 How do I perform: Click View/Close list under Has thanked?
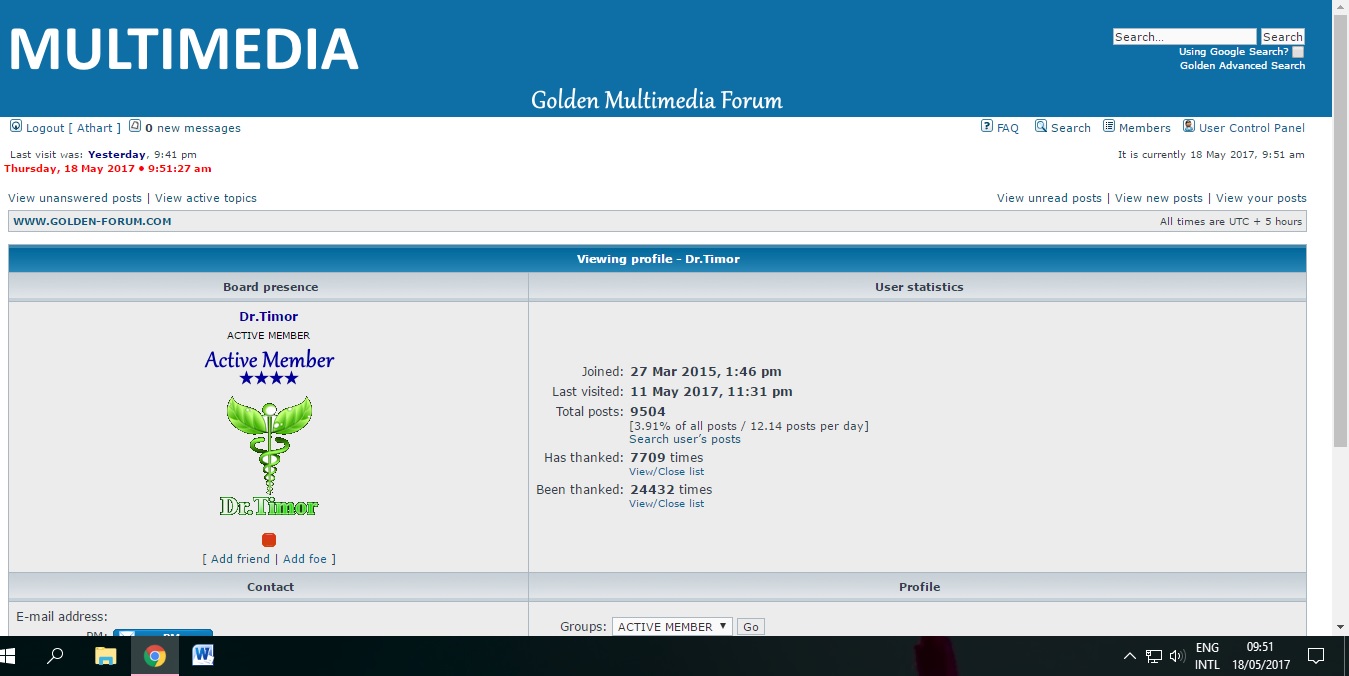tap(666, 472)
